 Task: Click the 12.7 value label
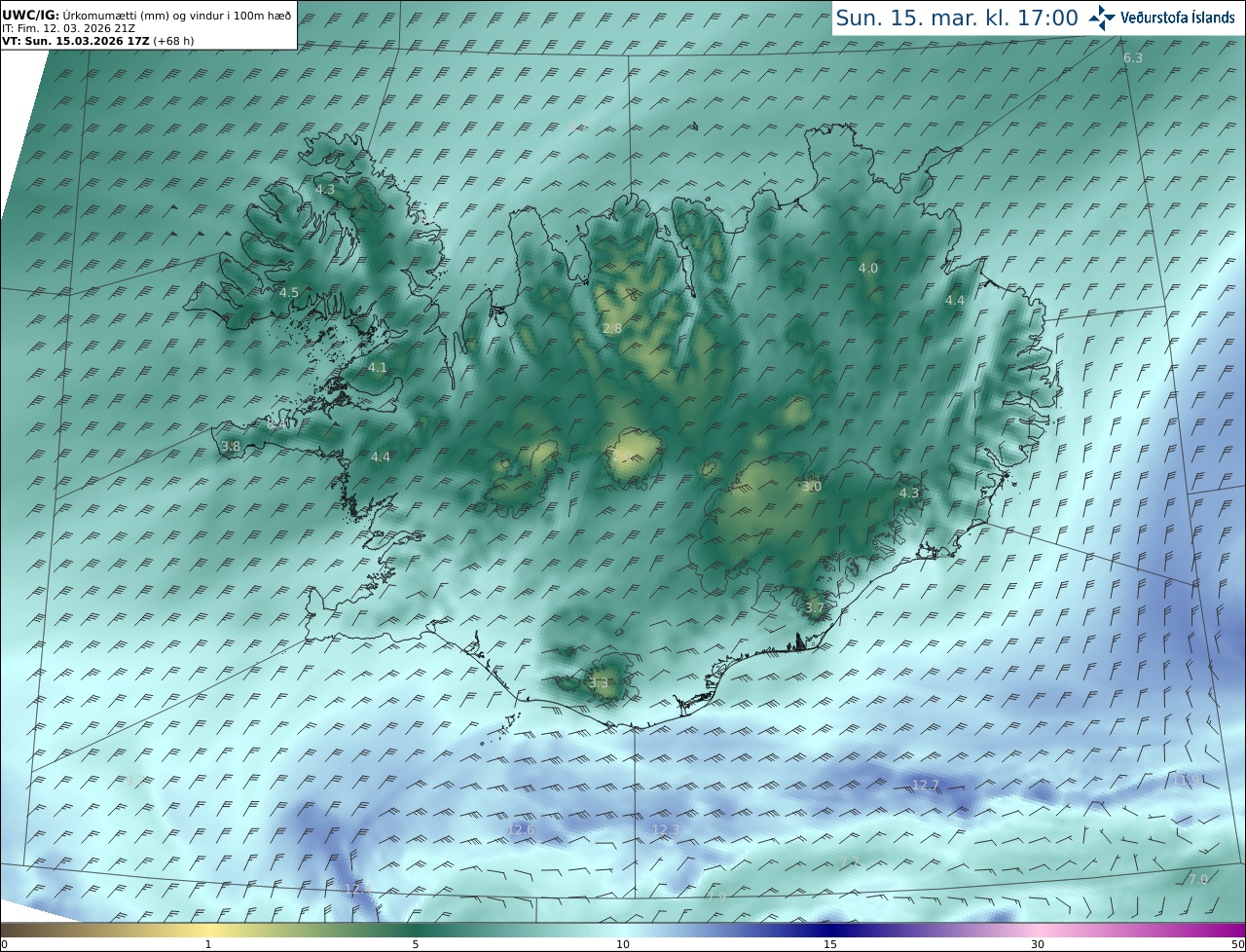click(926, 786)
